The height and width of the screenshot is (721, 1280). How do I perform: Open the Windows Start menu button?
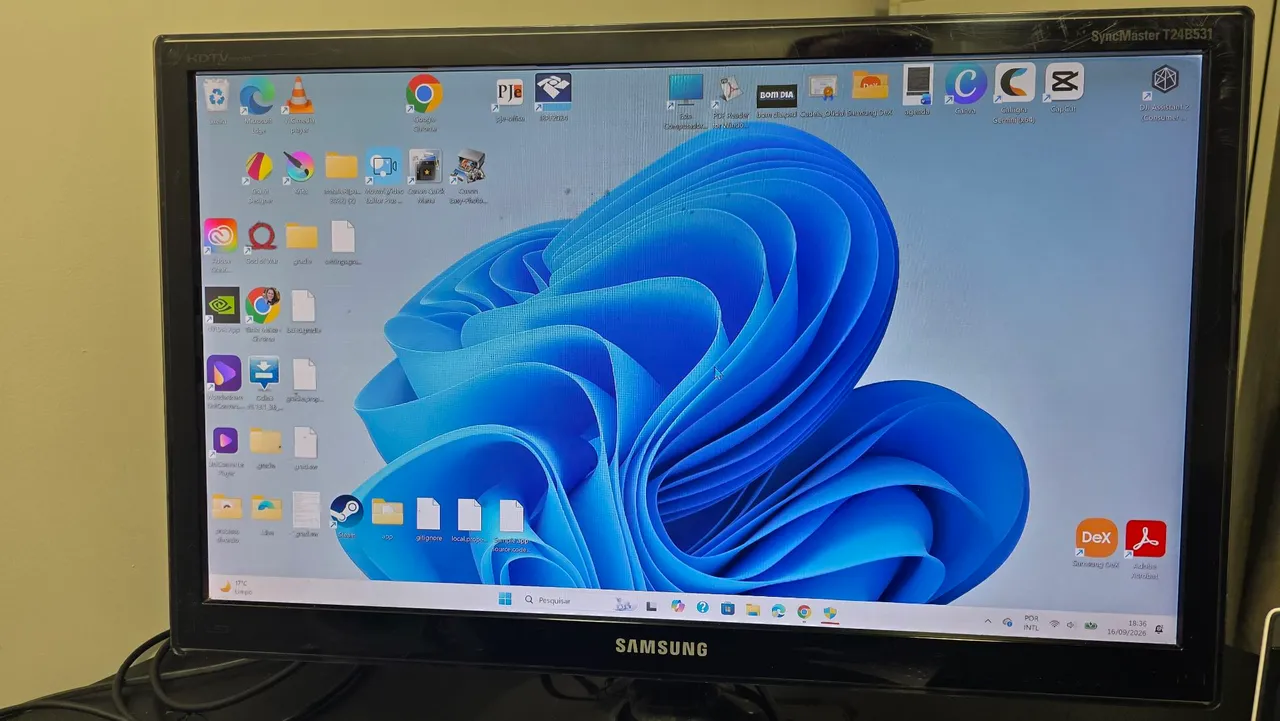[505, 599]
